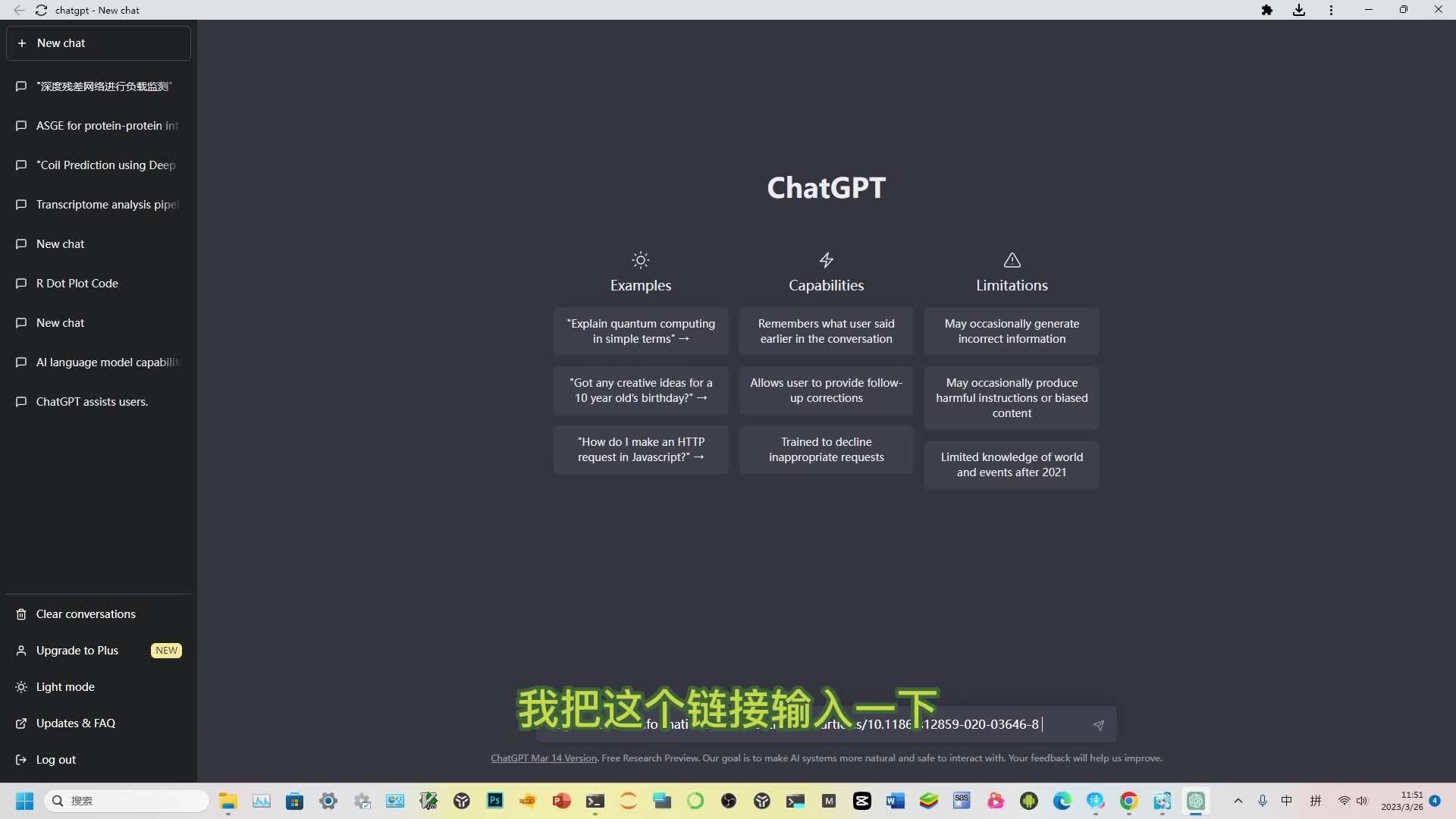This screenshot has width=1456, height=819.
Task: Open the R Dot Plot Code conversation
Action: 77,284
